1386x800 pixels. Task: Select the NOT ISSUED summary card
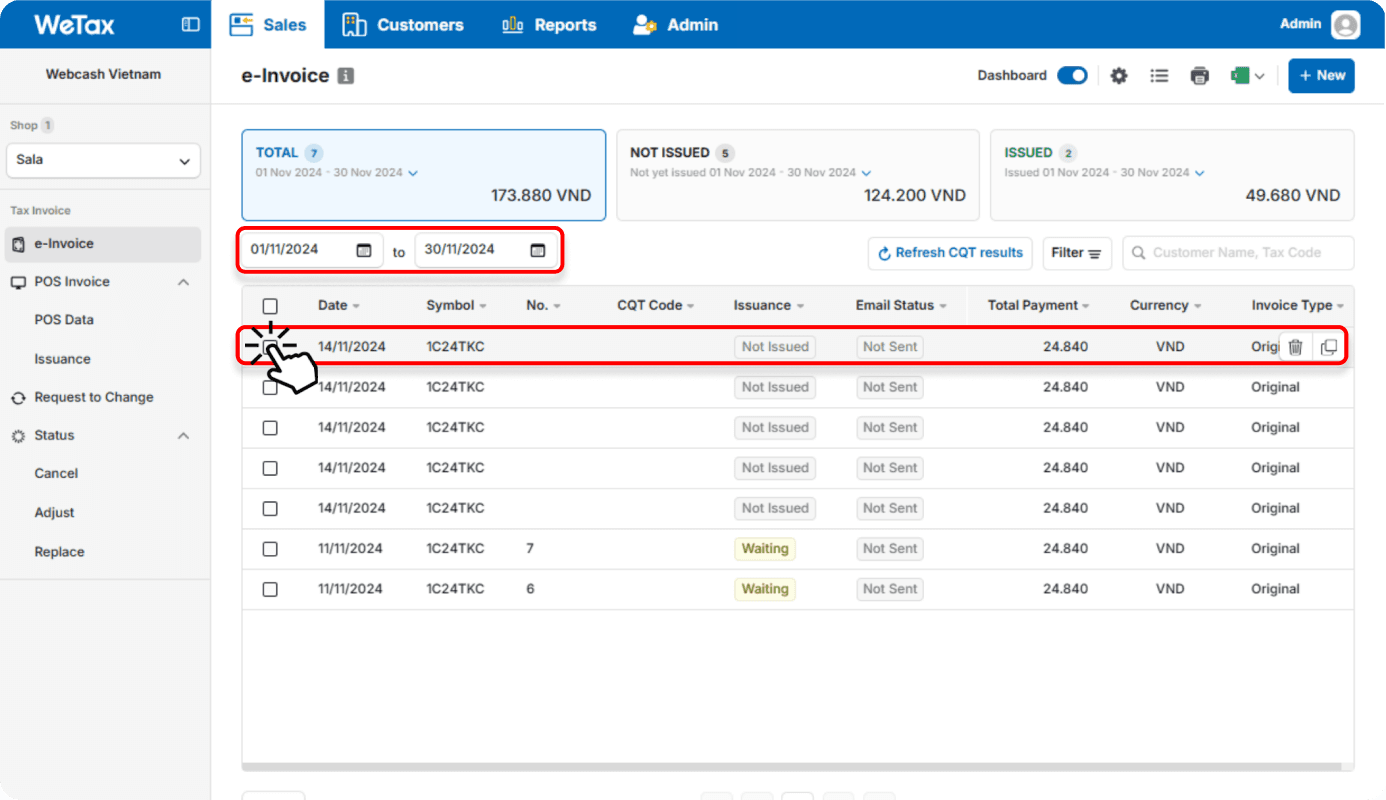798,175
